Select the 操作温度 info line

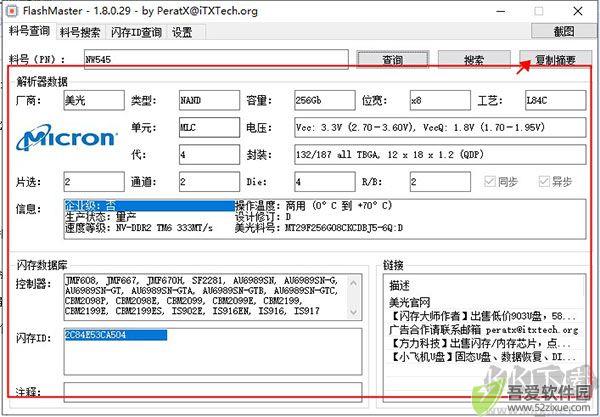click(x=314, y=206)
